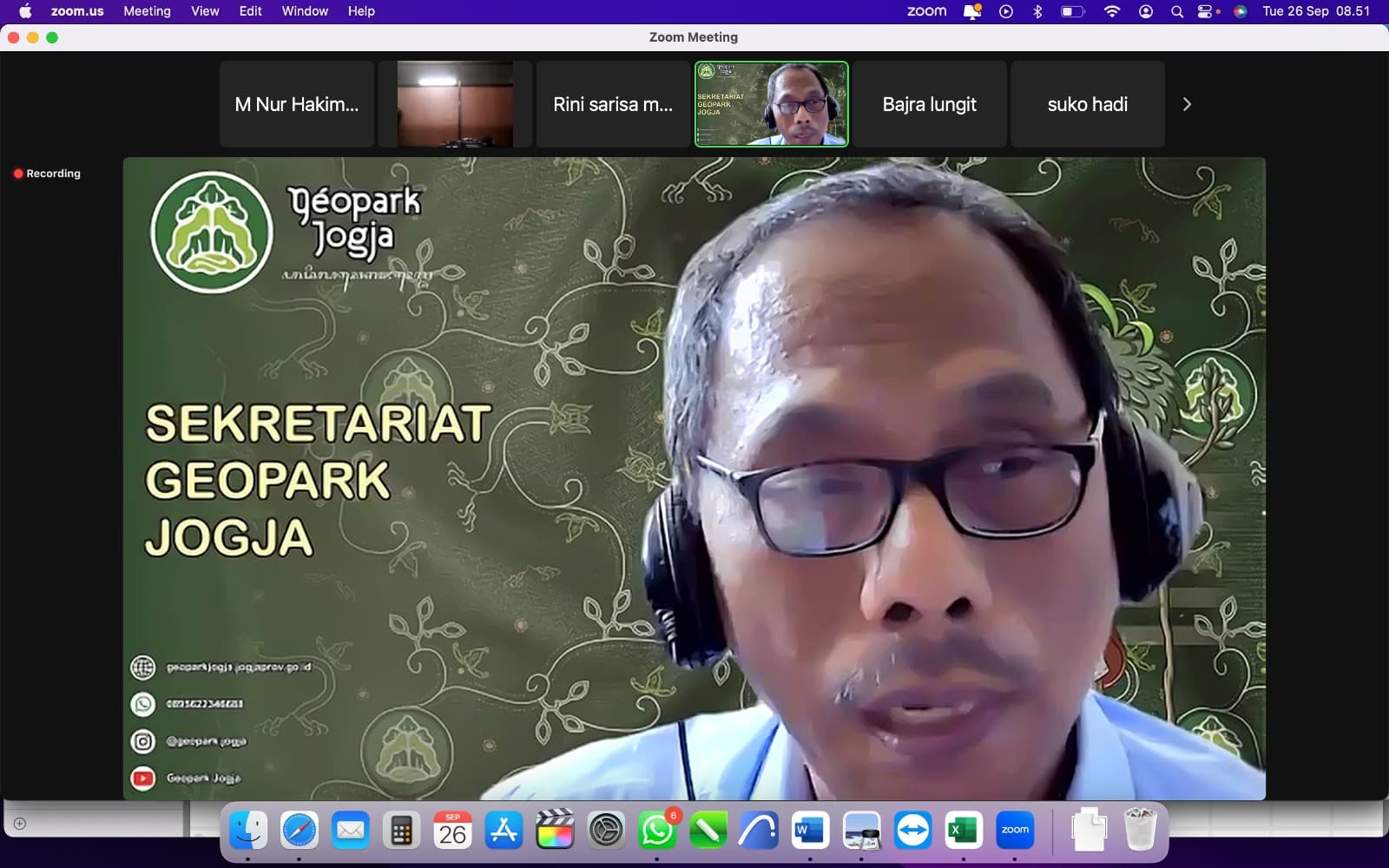Screen dimensions: 1389x868
Task: Open the Edit menu
Action: pos(251,11)
